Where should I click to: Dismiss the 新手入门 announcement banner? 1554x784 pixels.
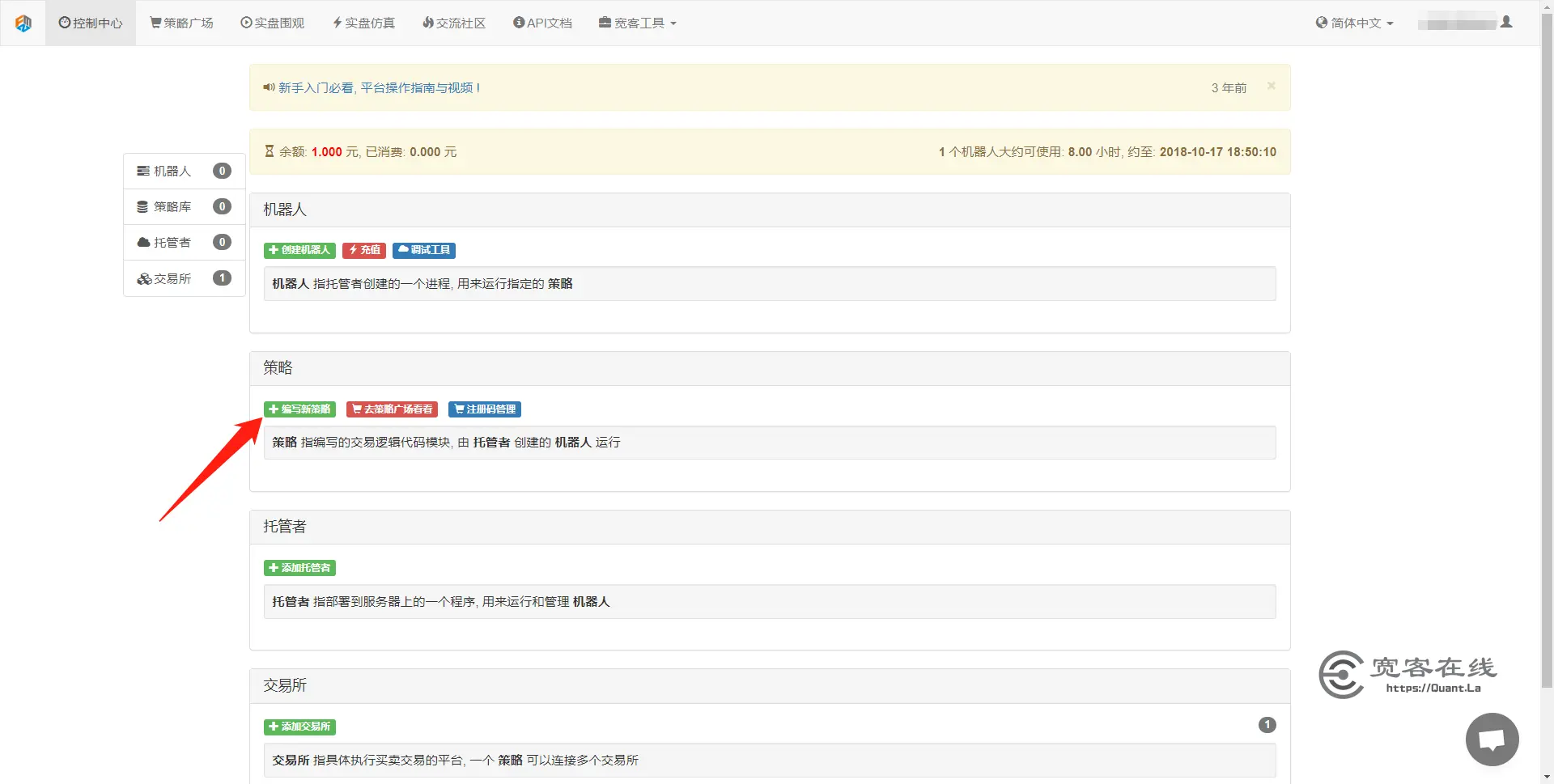click(x=1272, y=86)
